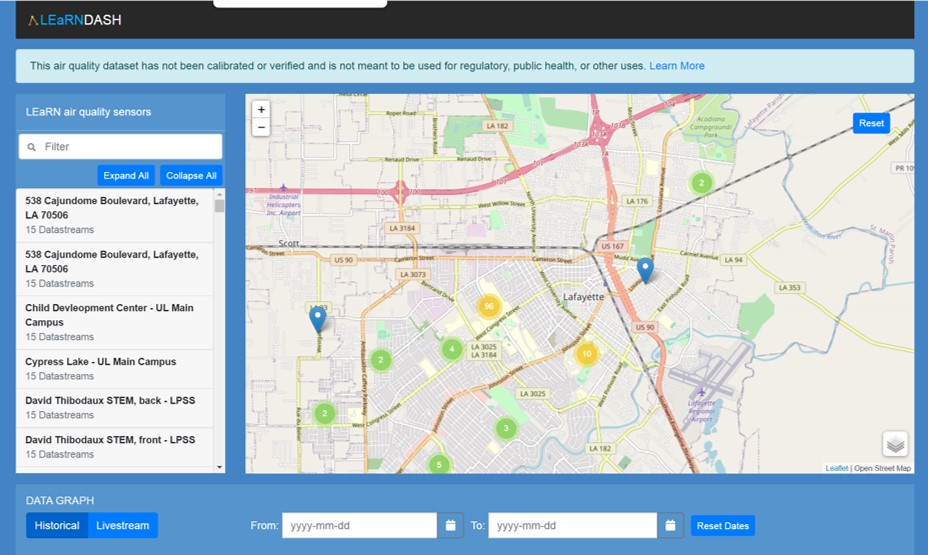Screen dimensions: 928x555
Task: Click the LEaRNDASH logo
Action: coord(75,20)
